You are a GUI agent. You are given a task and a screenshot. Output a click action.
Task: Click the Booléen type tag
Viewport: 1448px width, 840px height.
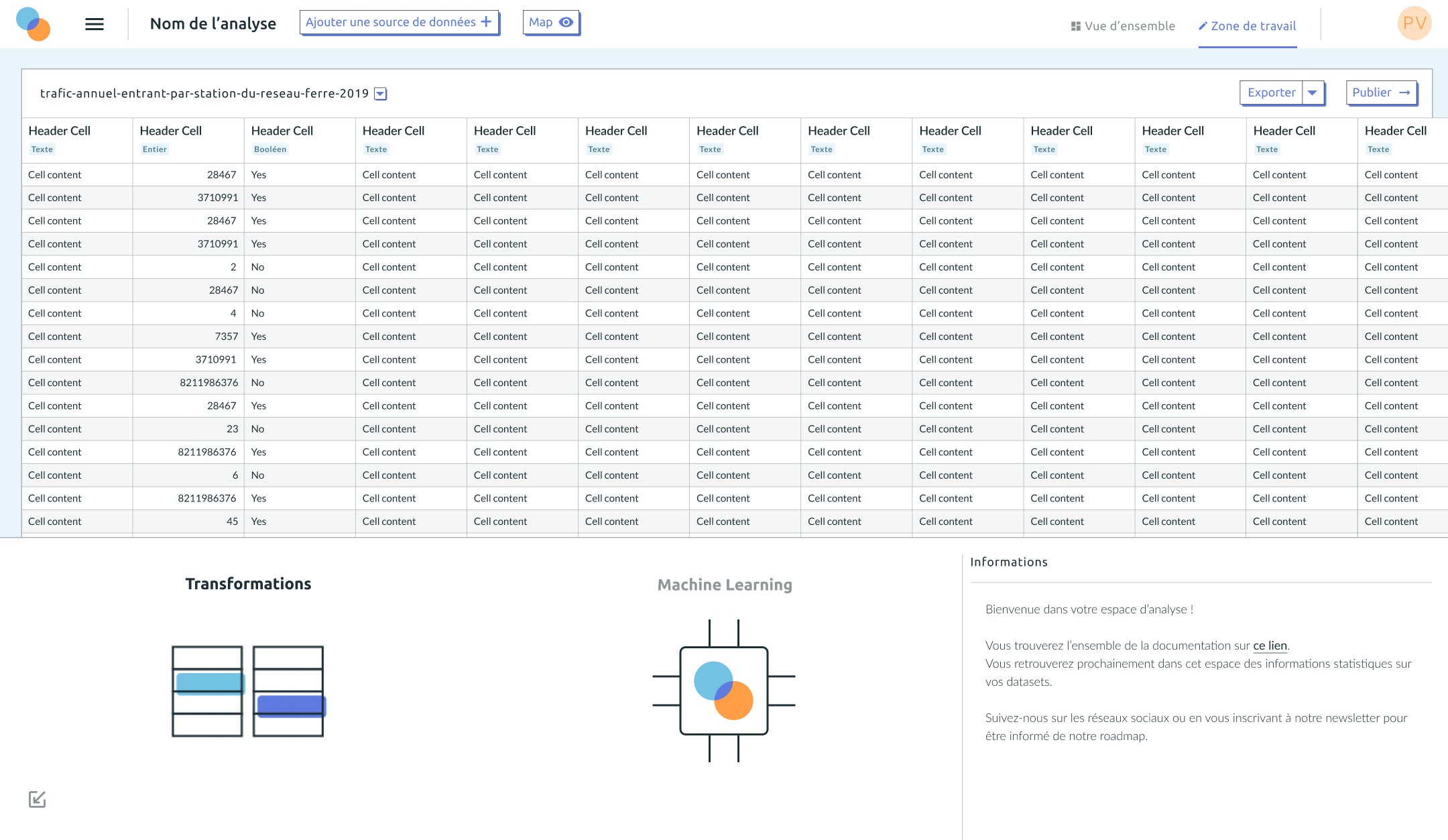coord(270,149)
